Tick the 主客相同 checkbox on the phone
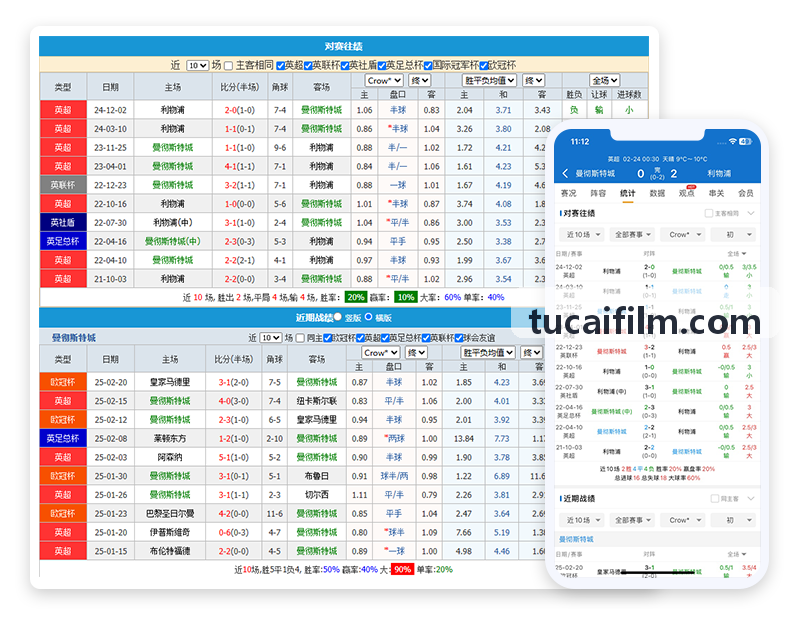Image resolution: width=800 pixels, height=625 pixels. (x=708, y=213)
